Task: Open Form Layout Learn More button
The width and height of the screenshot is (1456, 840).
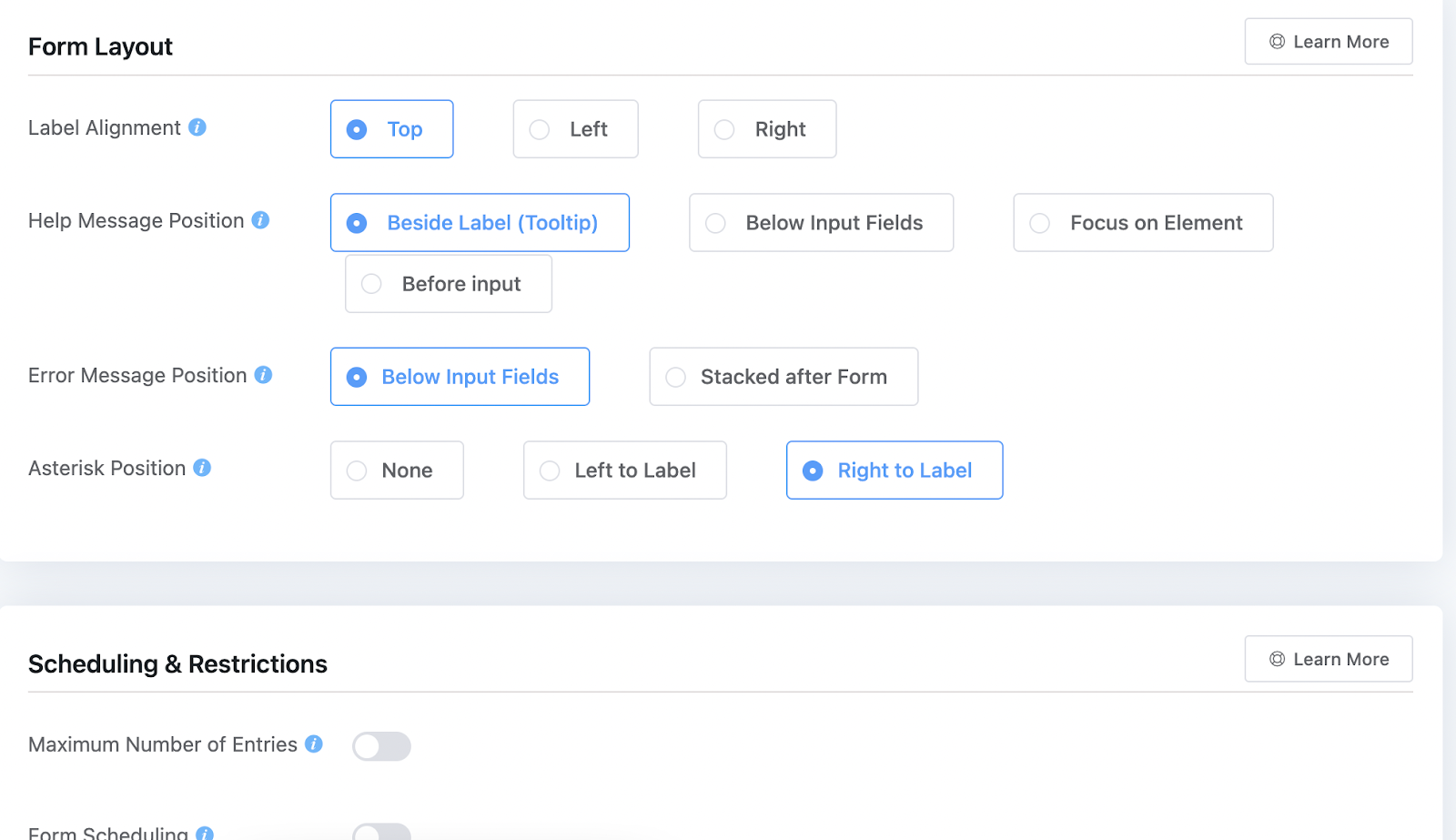Action: tap(1328, 42)
